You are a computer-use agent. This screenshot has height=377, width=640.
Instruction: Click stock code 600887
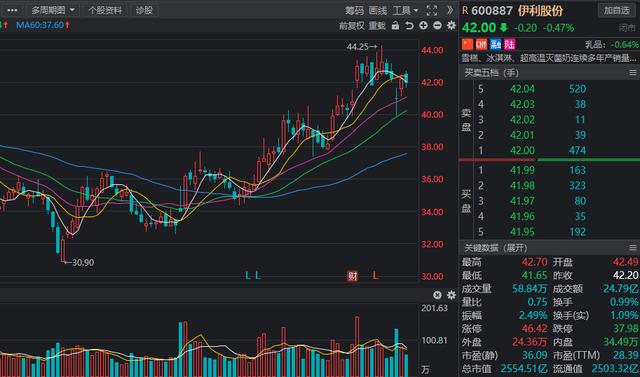(492, 11)
